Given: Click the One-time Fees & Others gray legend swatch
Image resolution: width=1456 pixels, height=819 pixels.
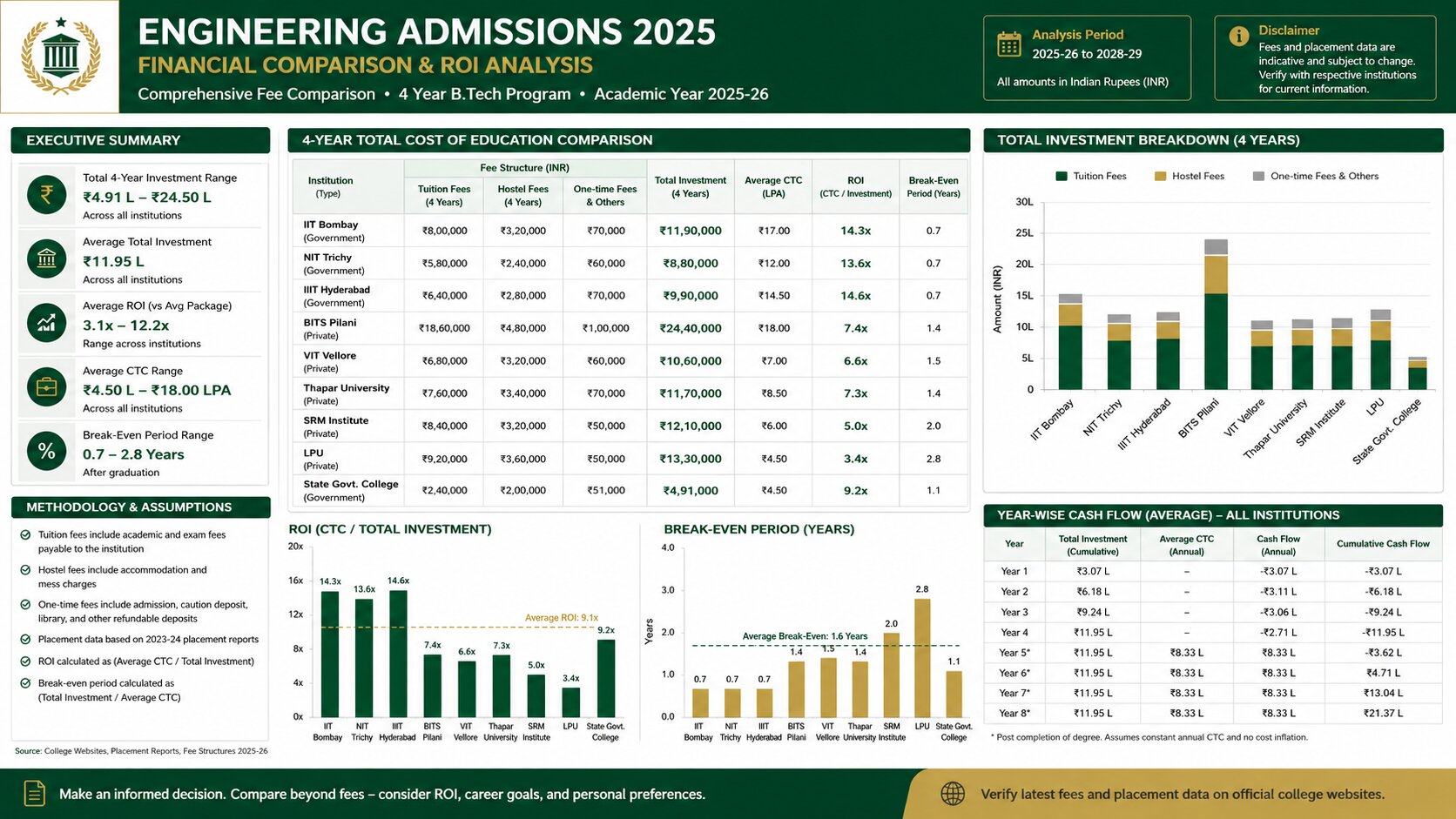Looking at the screenshot, I should pos(1258,176).
